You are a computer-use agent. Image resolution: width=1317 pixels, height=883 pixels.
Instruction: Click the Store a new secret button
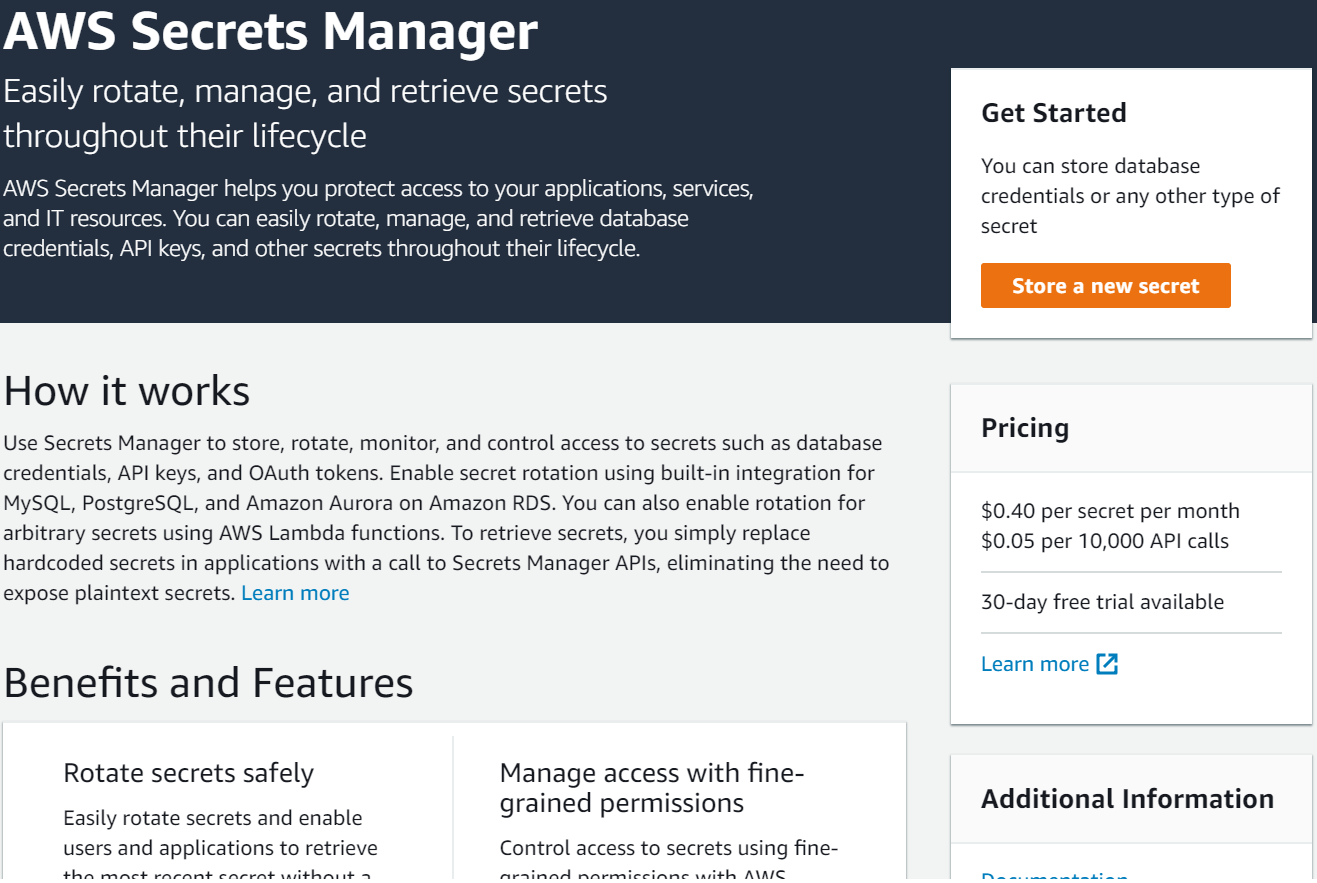point(1105,286)
